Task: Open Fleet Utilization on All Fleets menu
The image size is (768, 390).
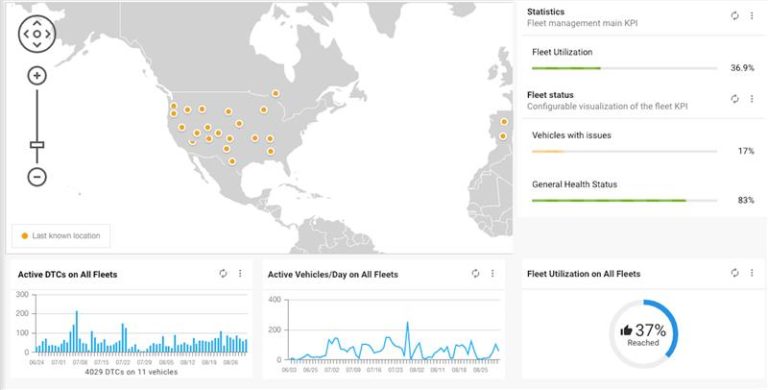Action: pos(751,273)
